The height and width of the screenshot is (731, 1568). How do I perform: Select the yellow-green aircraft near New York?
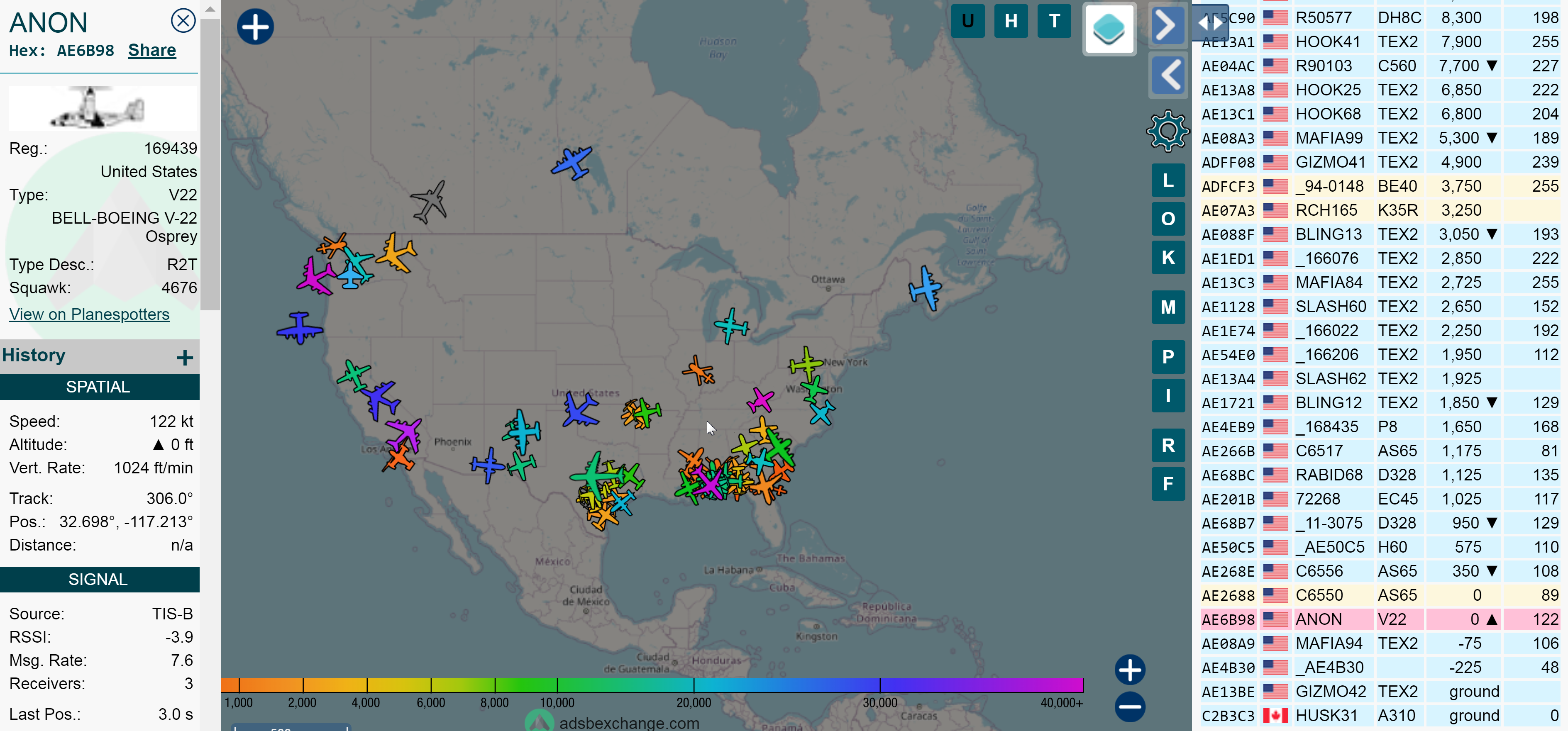tap(806, 364)
